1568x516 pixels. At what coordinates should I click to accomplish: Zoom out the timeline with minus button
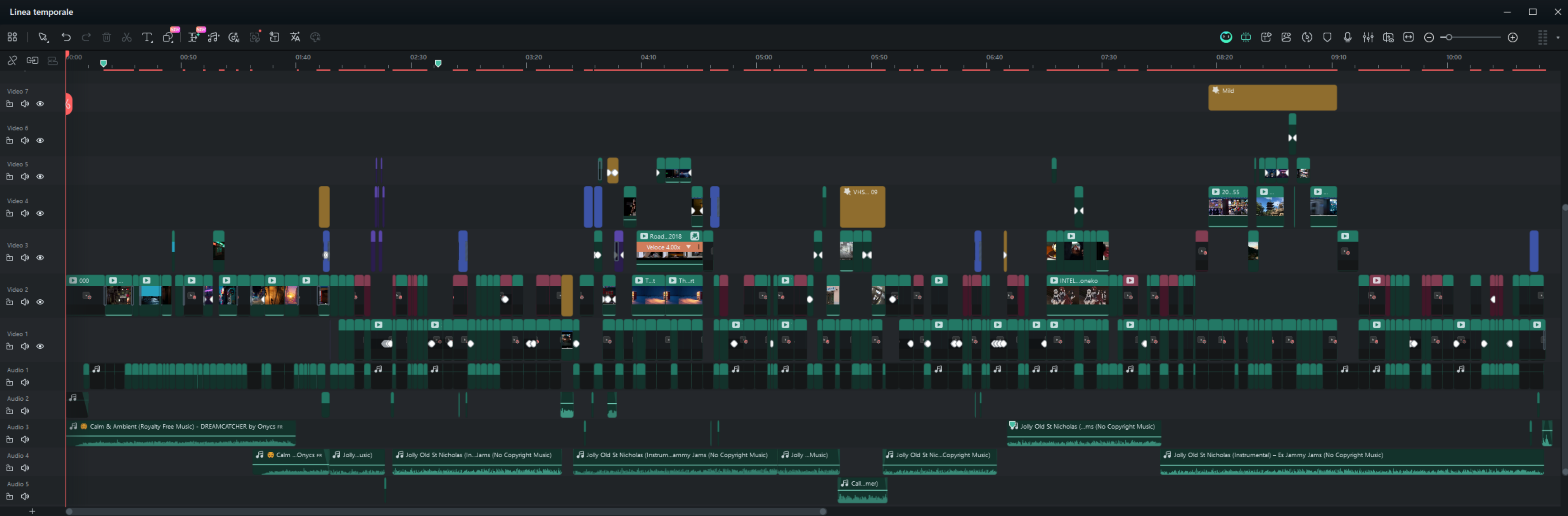pos(1429,38)
